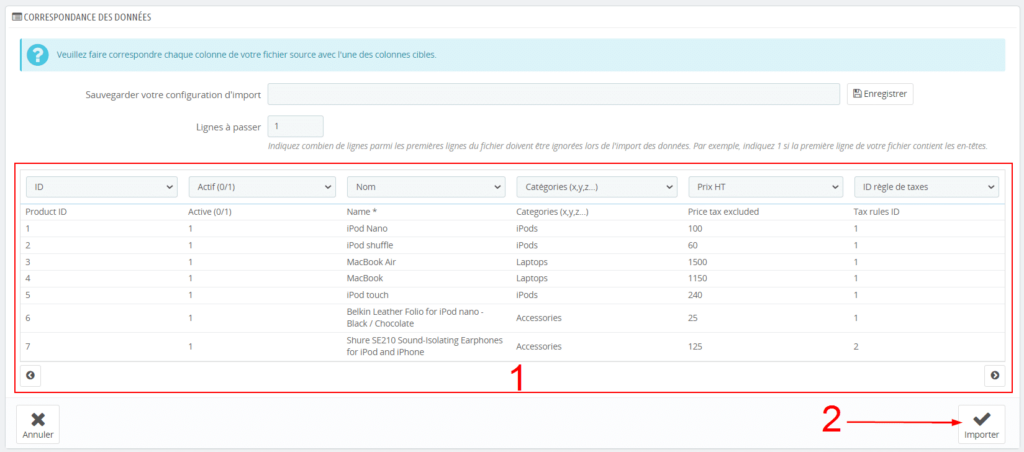Image resolution: width=1024 pixels, height=452 pixels.
Task: Select the MacBook Air product row
Action: [372, 262]
